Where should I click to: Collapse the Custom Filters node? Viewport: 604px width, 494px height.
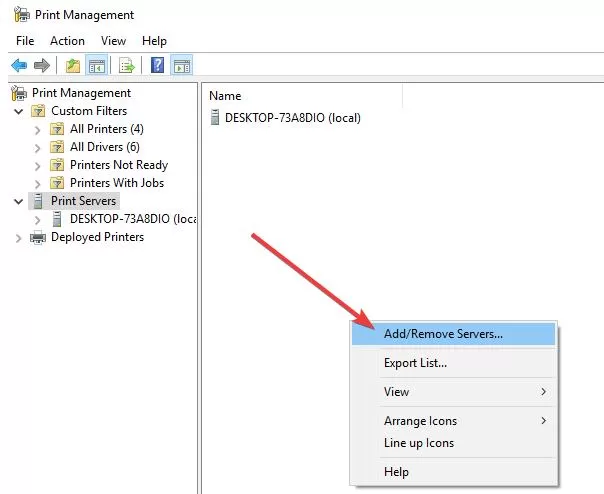(18, 112)
